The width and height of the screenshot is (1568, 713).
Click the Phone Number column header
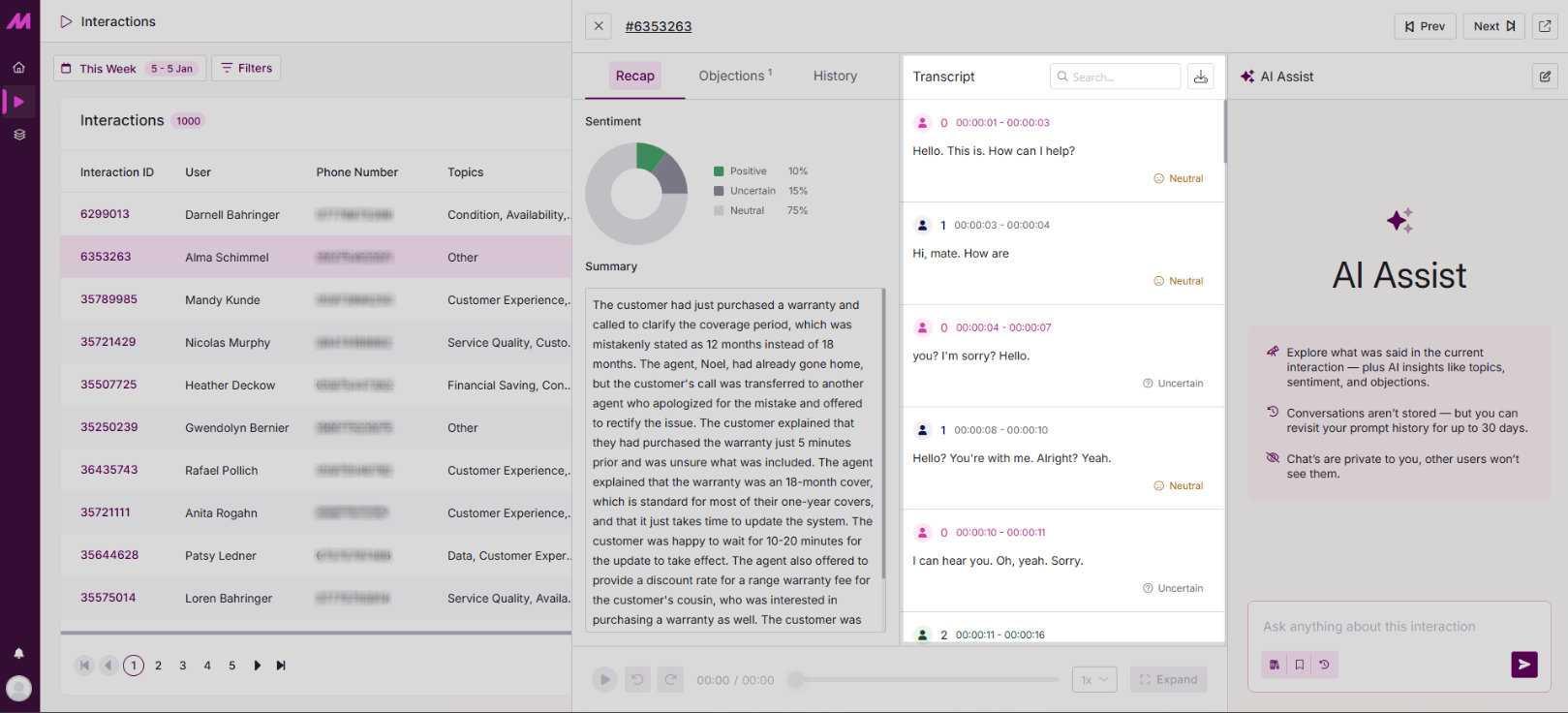pos(357,172)
